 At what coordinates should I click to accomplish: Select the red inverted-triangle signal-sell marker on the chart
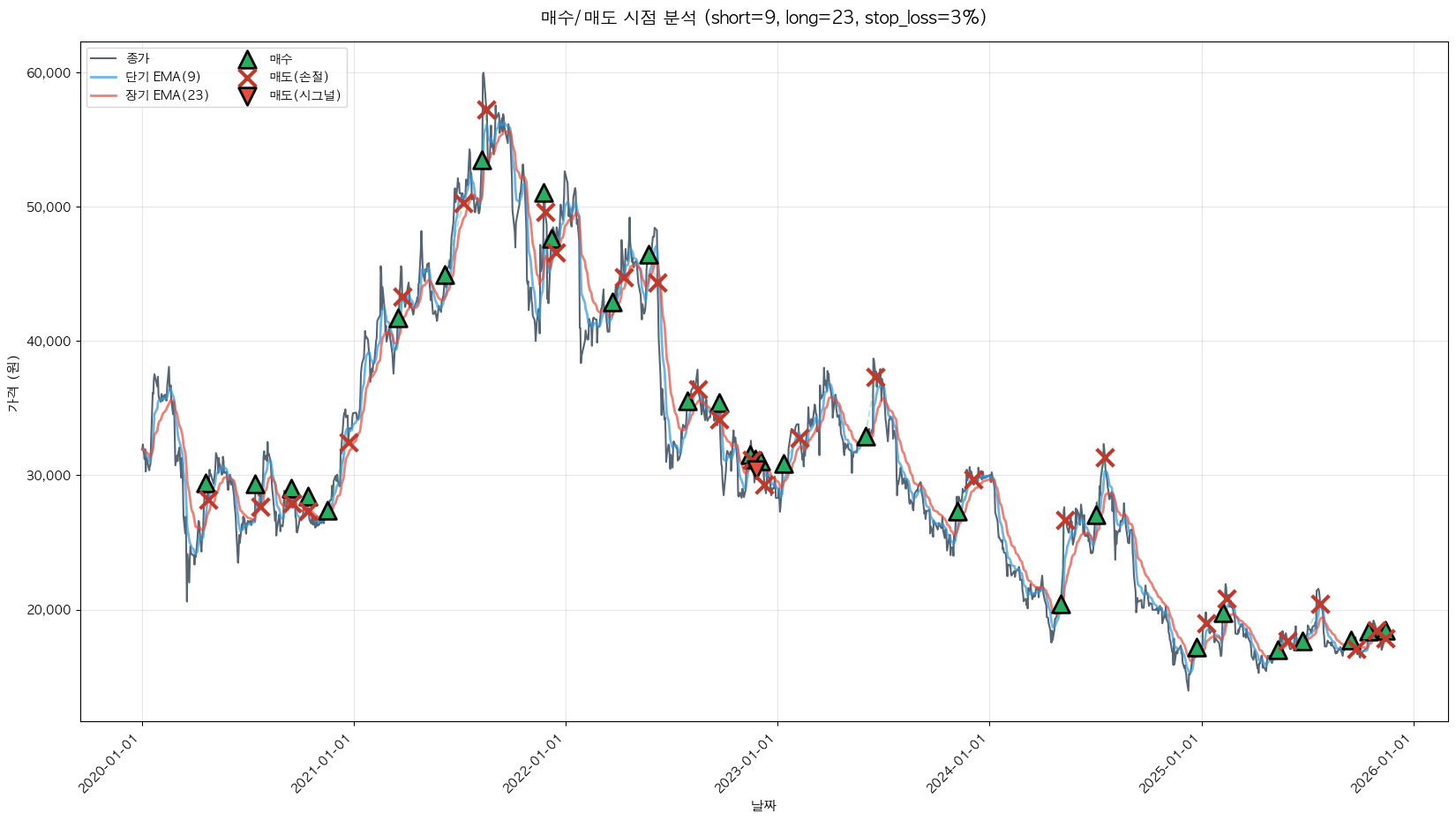click(x=755, y=467)
